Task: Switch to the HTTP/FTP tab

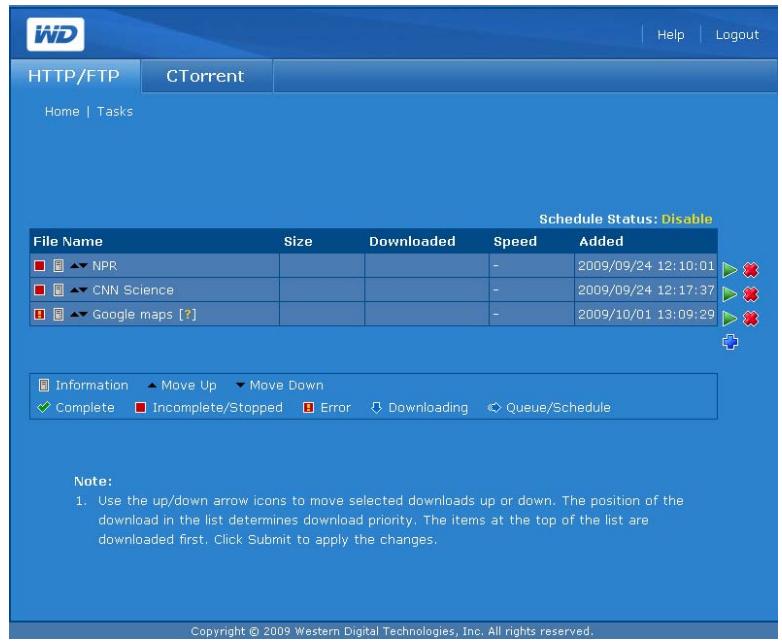Action: [x=74, y=76]
